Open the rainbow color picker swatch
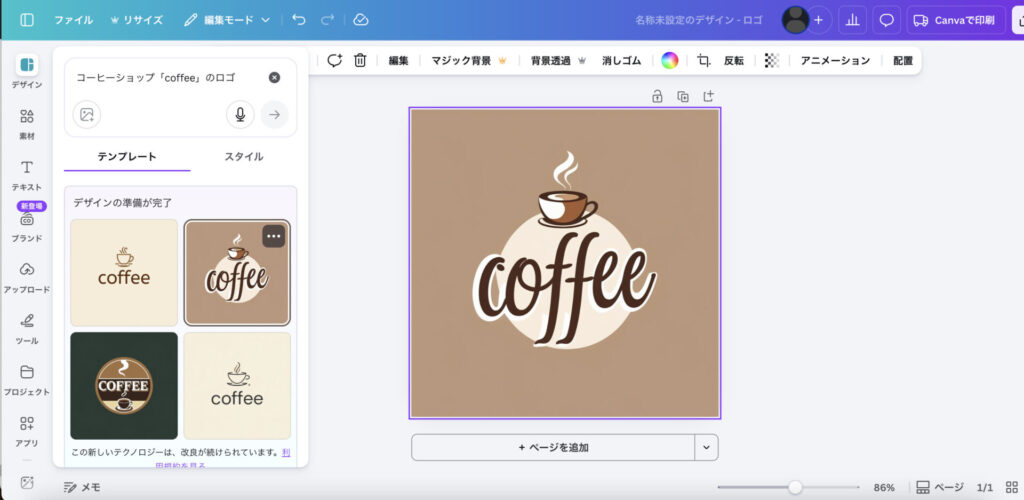Image resolution: width=1024 pixels, height=500 pixels. (669, 60)
